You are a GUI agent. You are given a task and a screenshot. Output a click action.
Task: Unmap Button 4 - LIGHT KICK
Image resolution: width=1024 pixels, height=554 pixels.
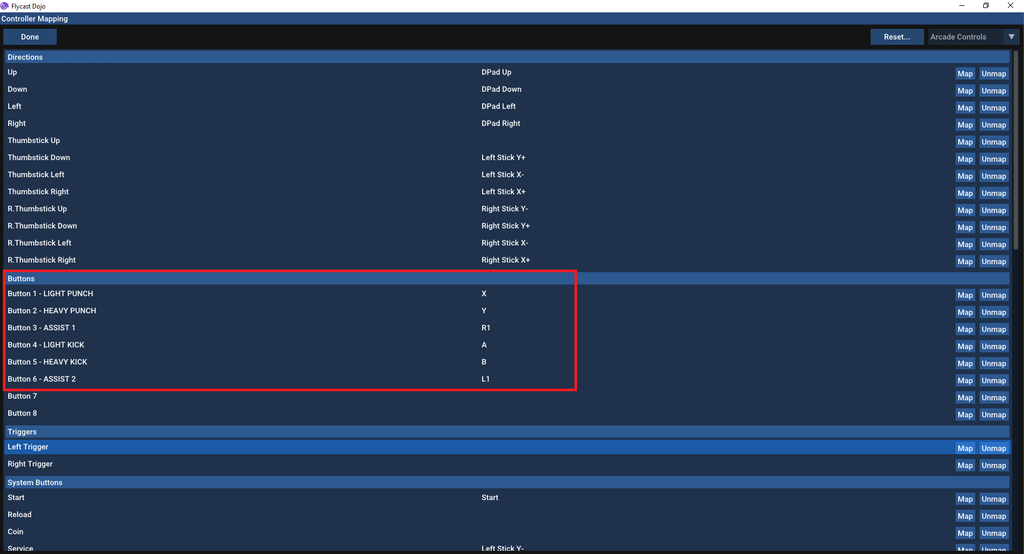(x=993, y=346)
